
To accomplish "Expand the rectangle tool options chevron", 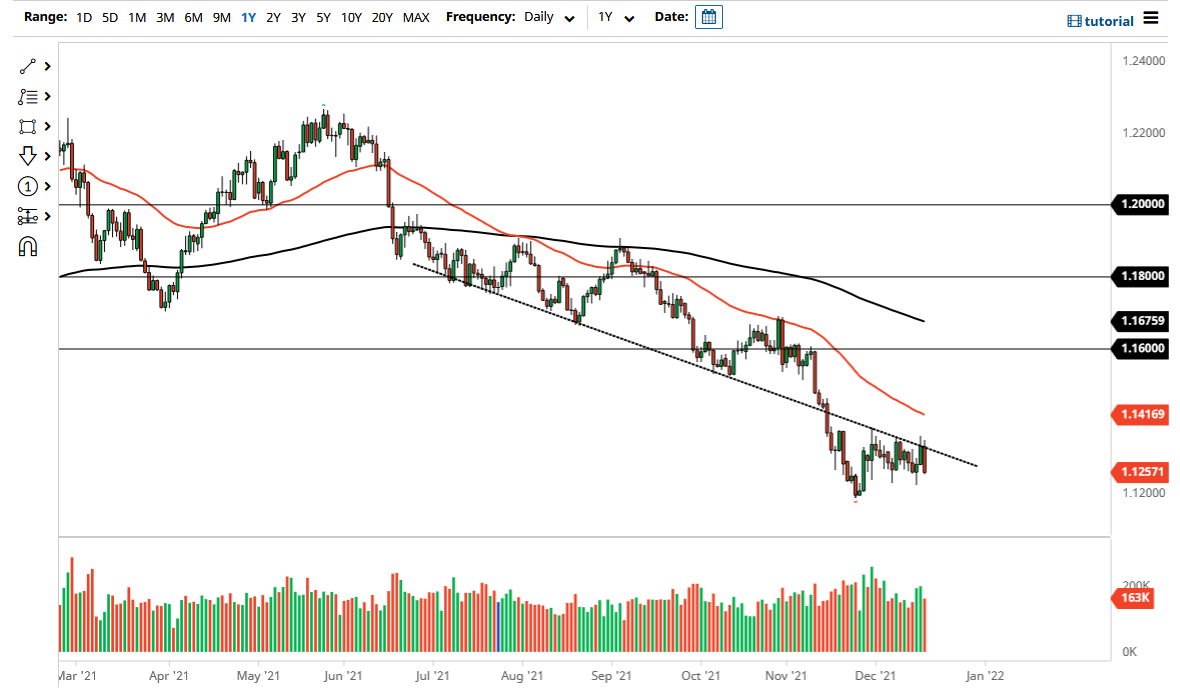I will pos(46,126).
